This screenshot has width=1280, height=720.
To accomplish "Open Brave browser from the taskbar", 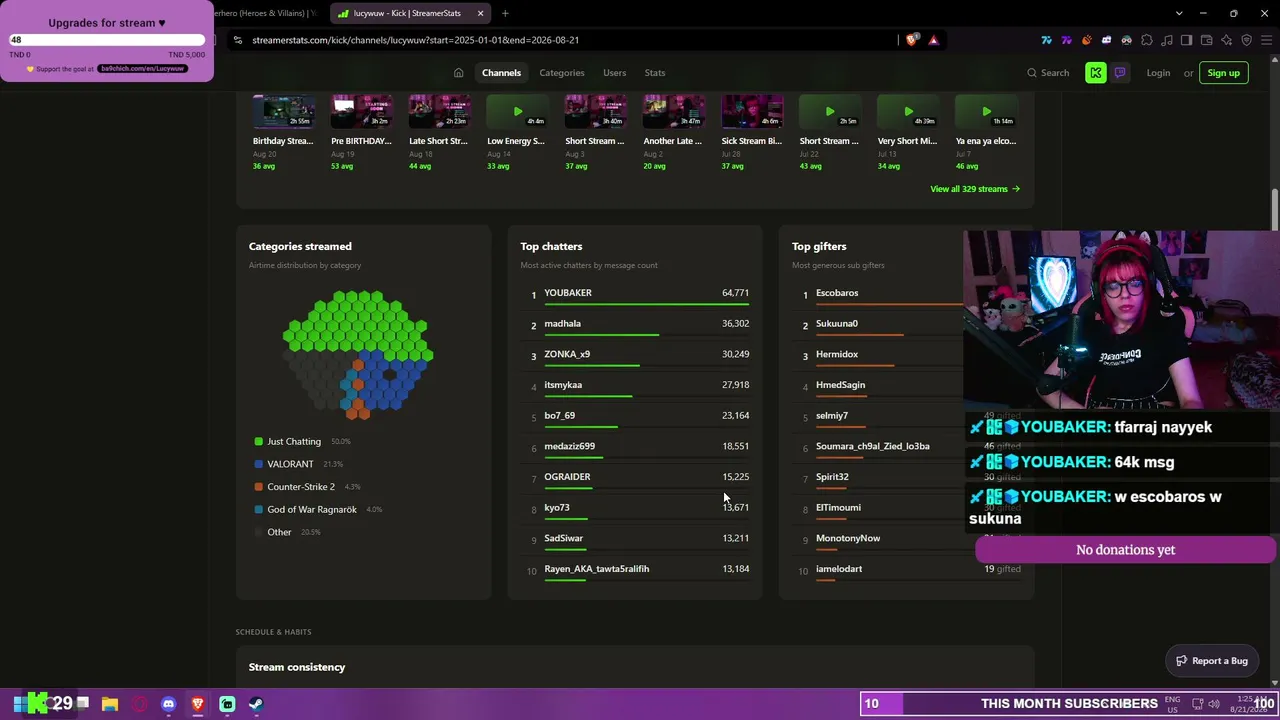I will point(198,704).
